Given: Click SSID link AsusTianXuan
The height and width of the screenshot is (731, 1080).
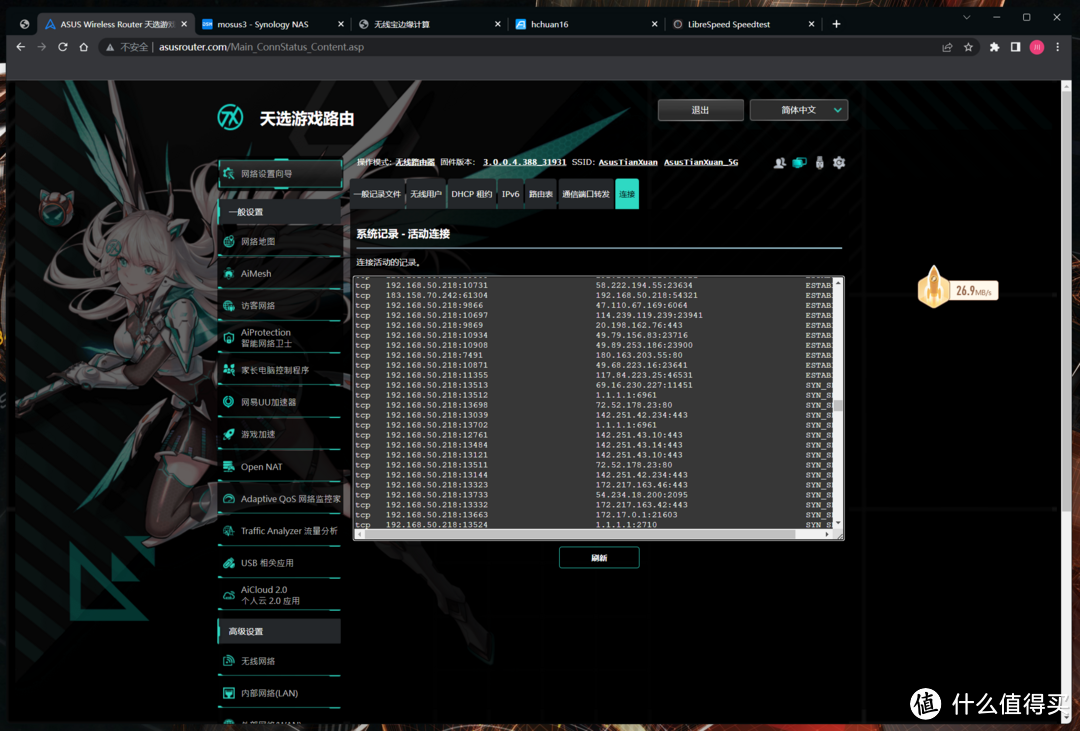Looking at the screenshot, I should [627, 163].
